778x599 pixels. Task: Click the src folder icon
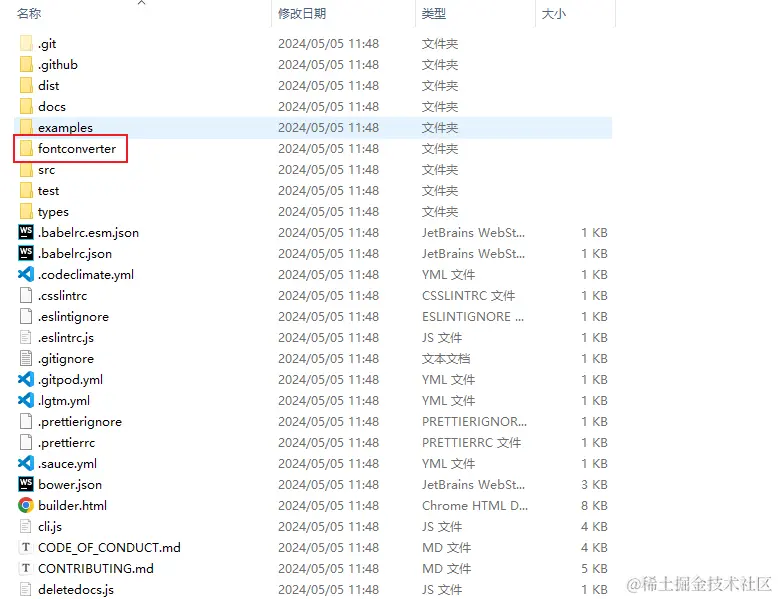coord(26,170)
